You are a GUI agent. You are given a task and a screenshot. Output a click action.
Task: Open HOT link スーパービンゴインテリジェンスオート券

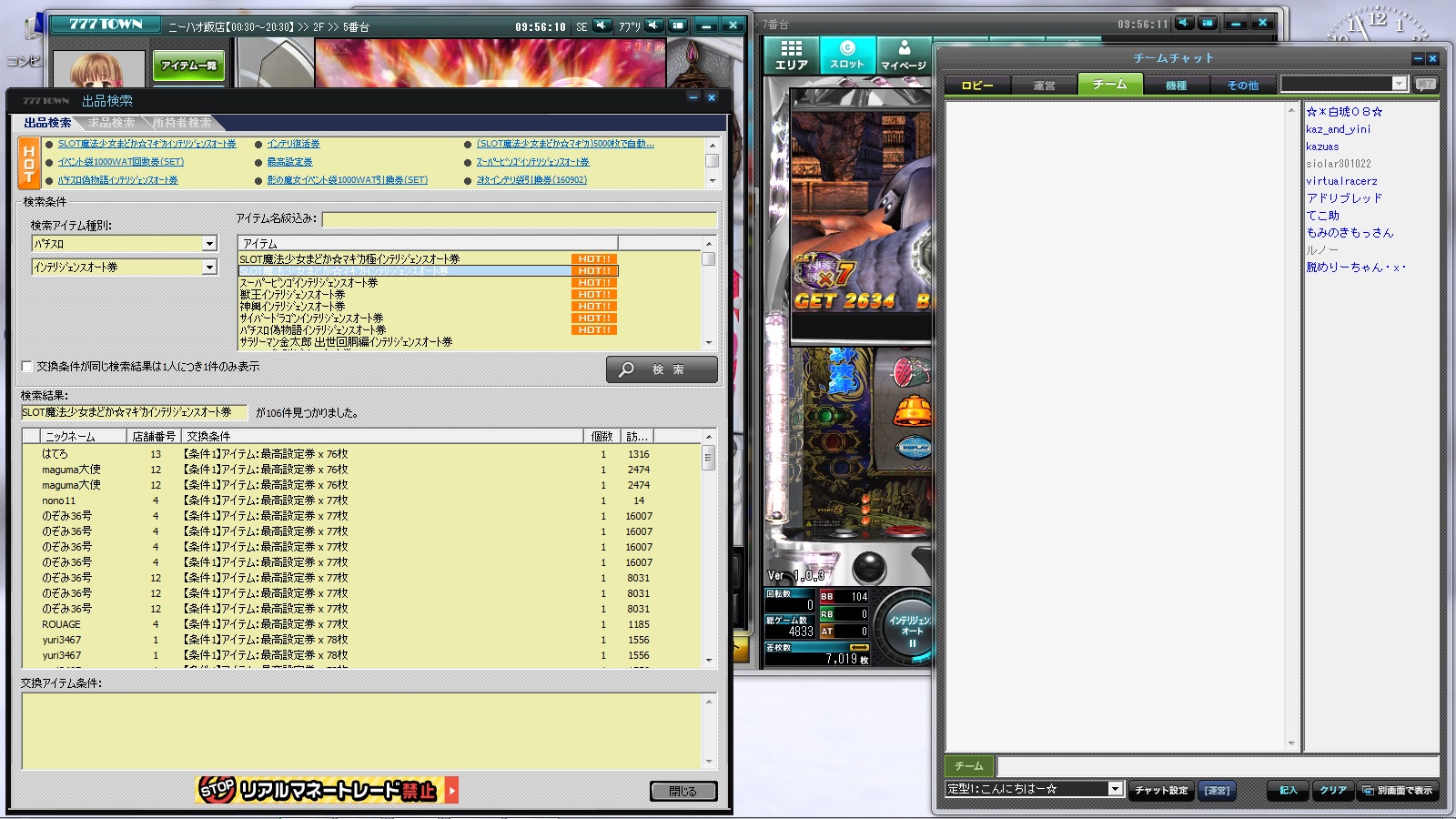point(532,162)
